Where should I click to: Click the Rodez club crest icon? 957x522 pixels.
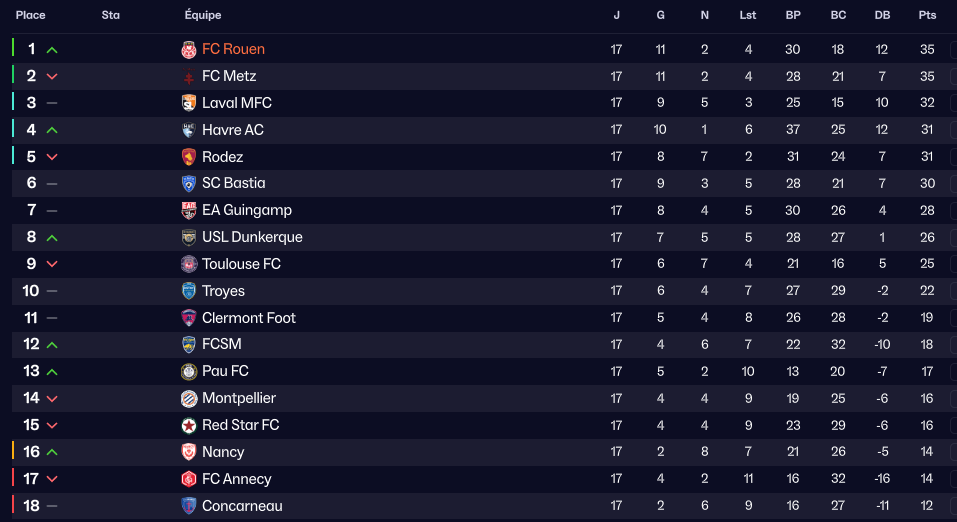pos(189,157)
